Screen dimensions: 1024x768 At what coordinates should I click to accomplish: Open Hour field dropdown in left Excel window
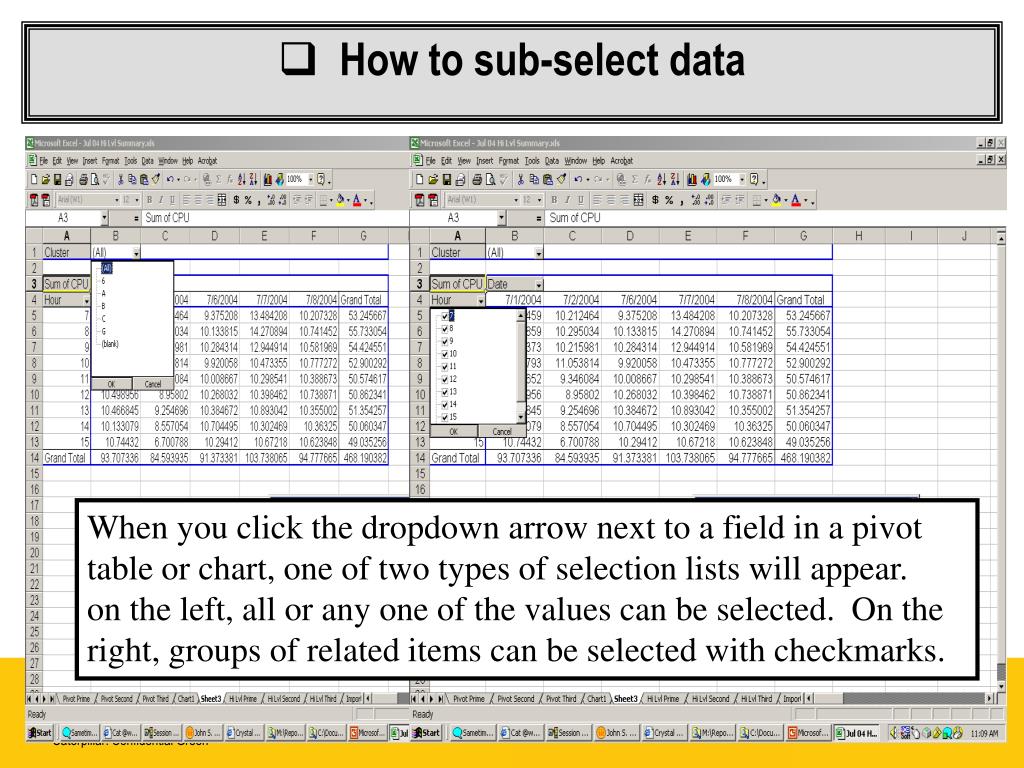point(86,300)
